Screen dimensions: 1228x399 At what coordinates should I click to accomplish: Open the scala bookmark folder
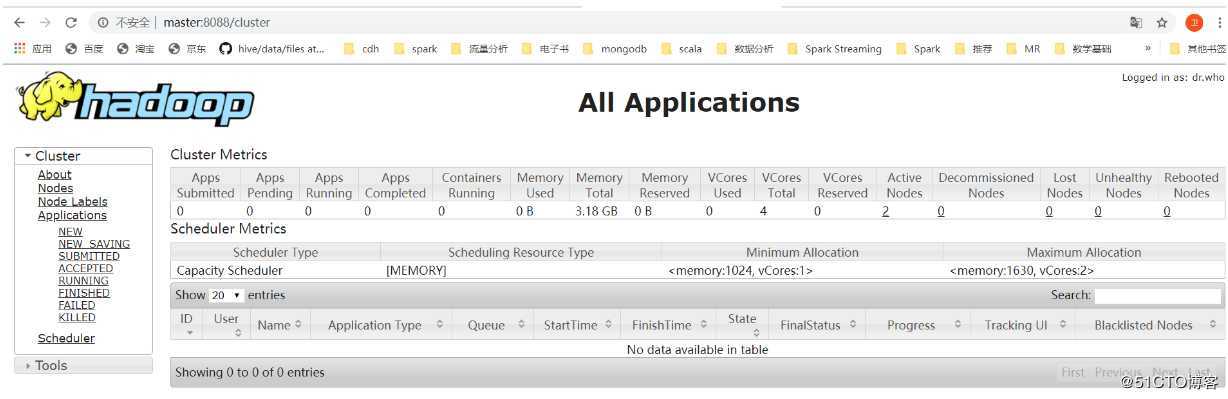(x=681, y=48)
